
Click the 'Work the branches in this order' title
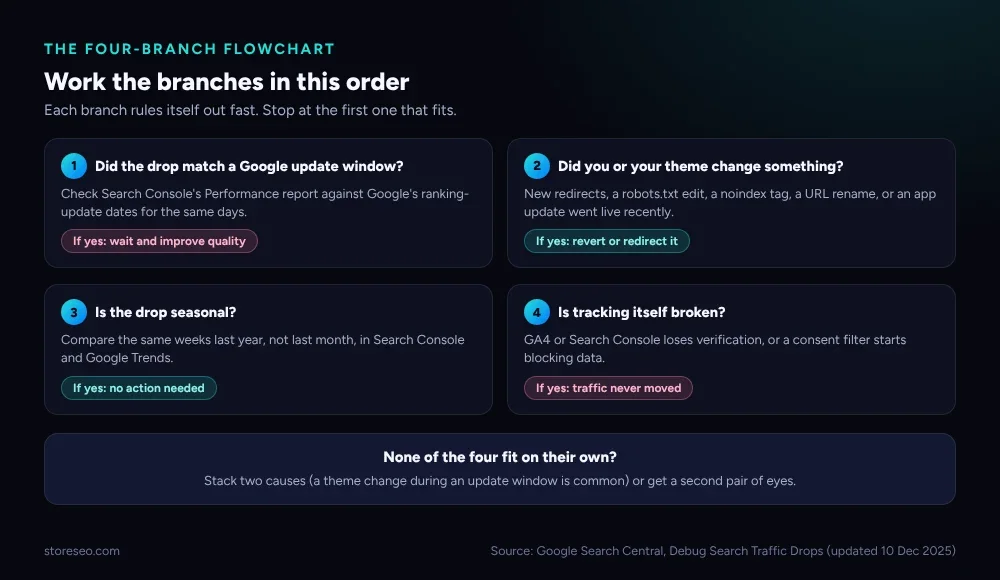[226, 82]
